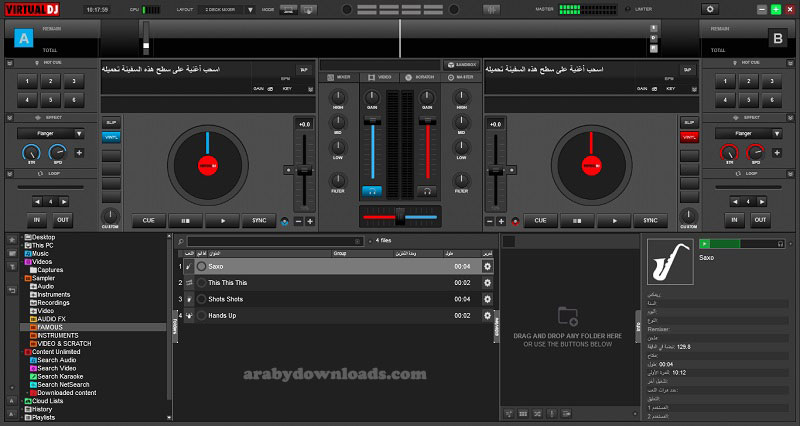Click the saxophone cover thumbnail
Image resolution: width=800 pixels, height=426 pixels.
670,262
